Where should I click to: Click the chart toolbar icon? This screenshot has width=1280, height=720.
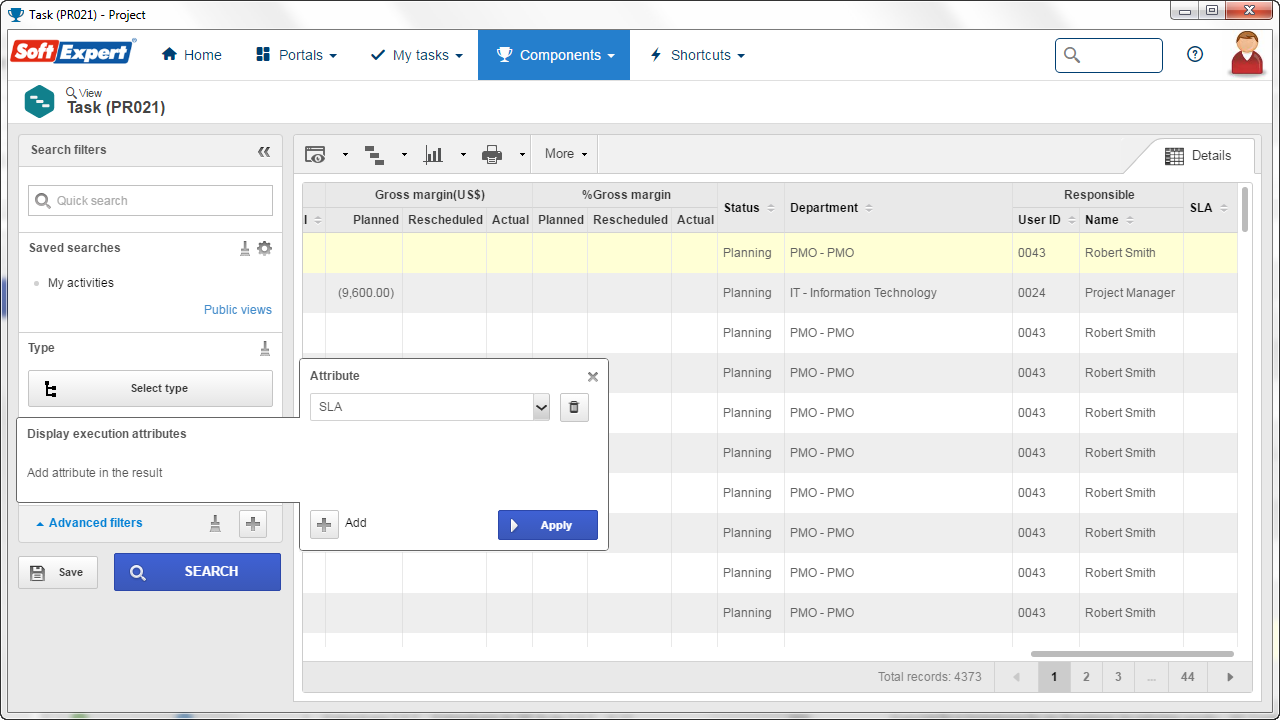click(434, 154)
